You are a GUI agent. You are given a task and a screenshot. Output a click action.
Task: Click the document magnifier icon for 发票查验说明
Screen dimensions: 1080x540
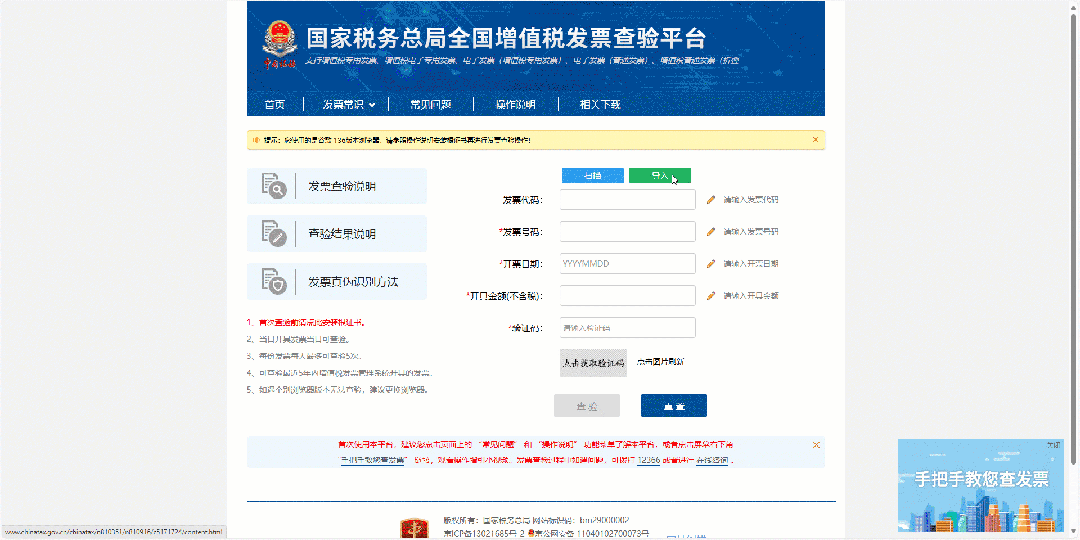click(x=273, y=186)
